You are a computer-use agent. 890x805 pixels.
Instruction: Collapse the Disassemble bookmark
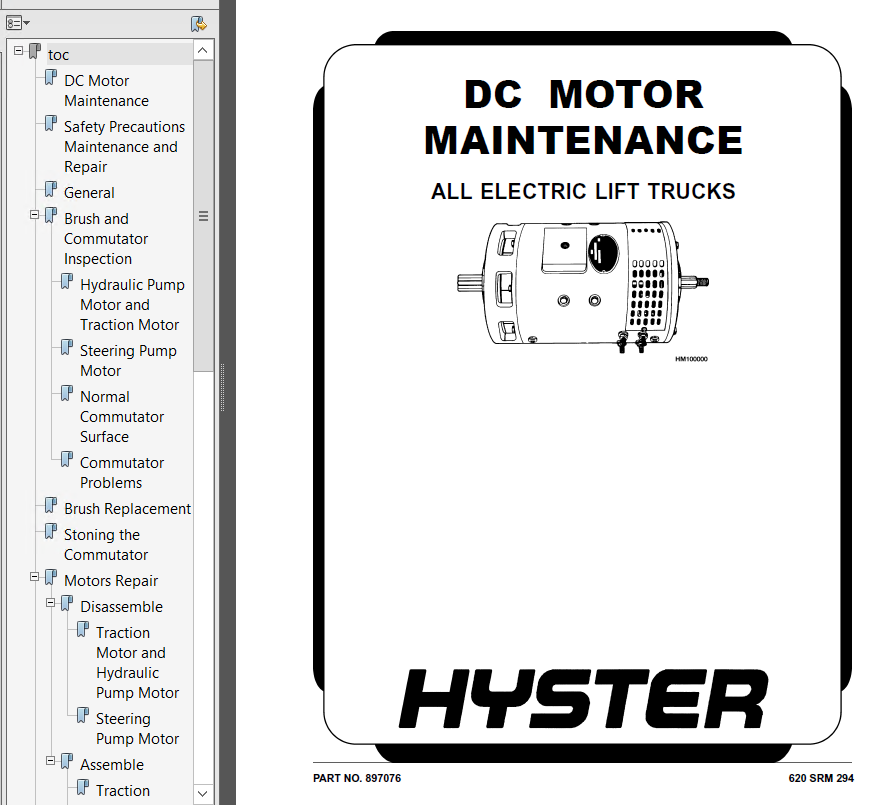[x=51, y=603]
